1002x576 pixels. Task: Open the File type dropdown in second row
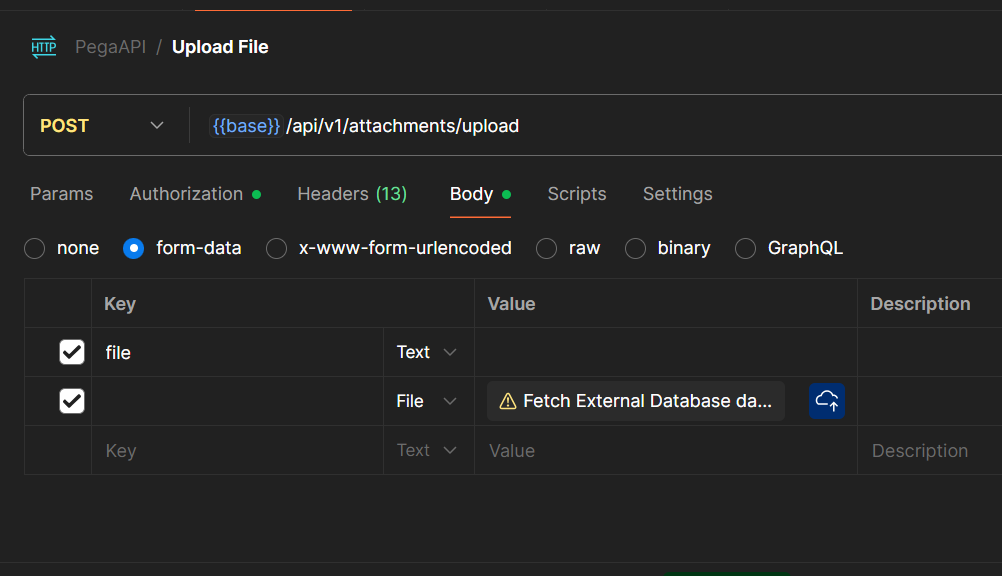click(427, 401)
